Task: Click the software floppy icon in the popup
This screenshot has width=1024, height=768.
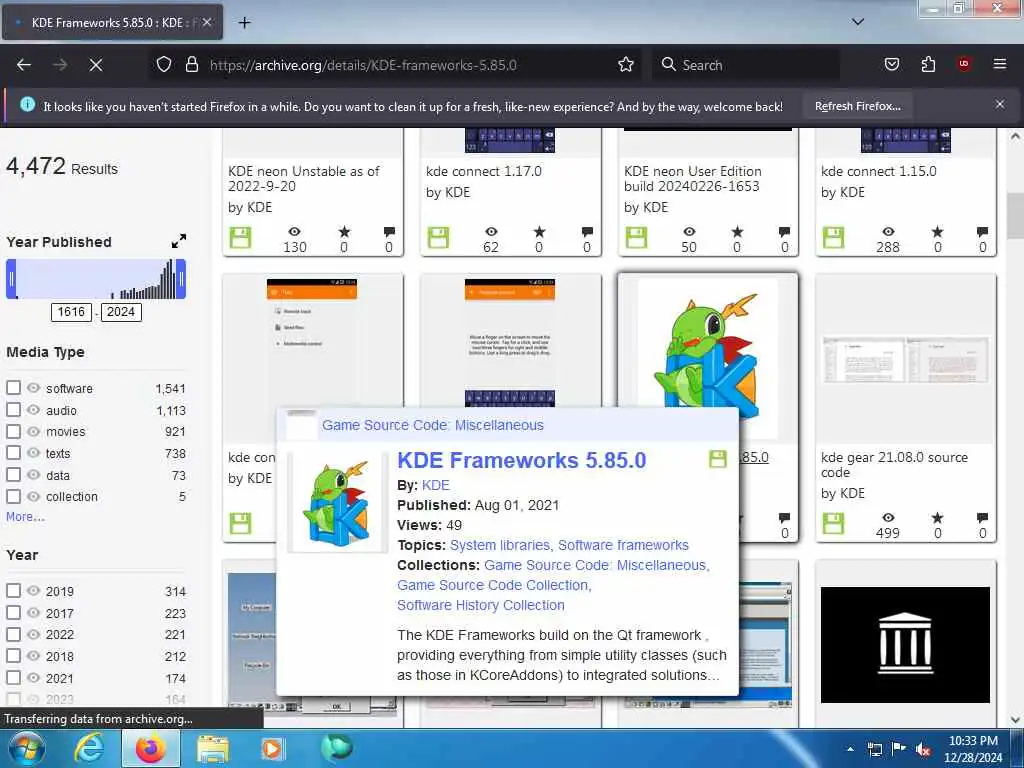Action: point(718,458)
